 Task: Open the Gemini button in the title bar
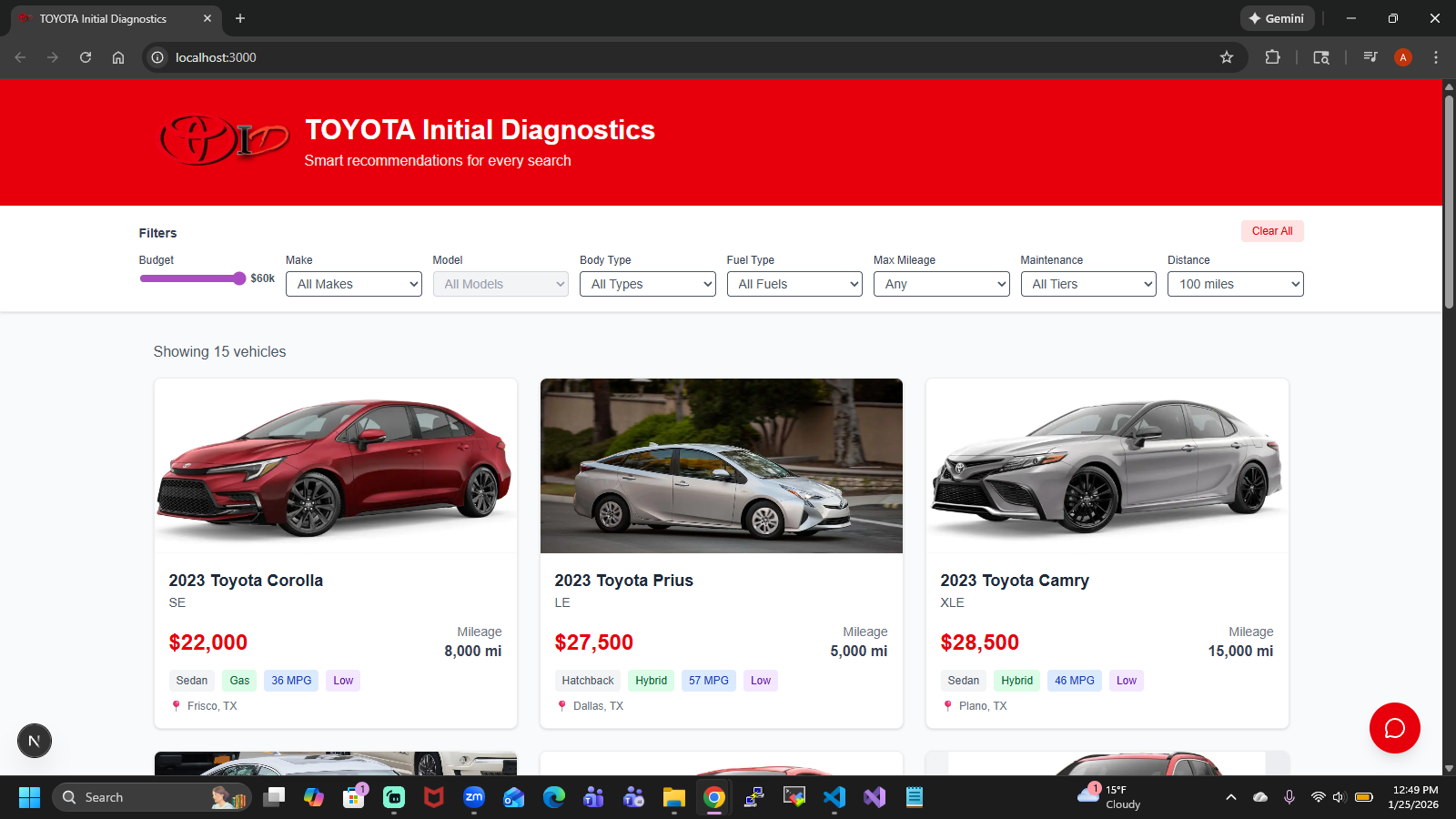(1277, 18)
